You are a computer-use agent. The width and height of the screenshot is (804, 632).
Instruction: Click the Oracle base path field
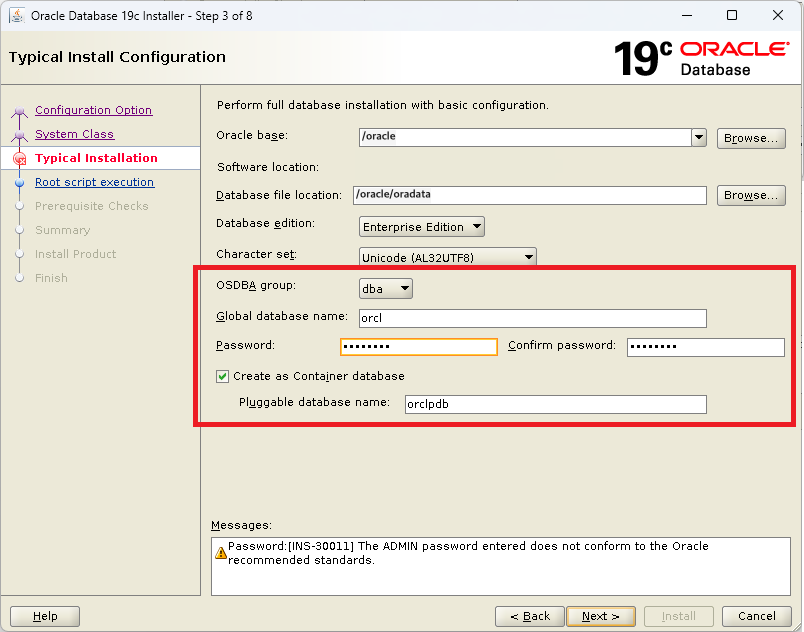tap(525, 137)
